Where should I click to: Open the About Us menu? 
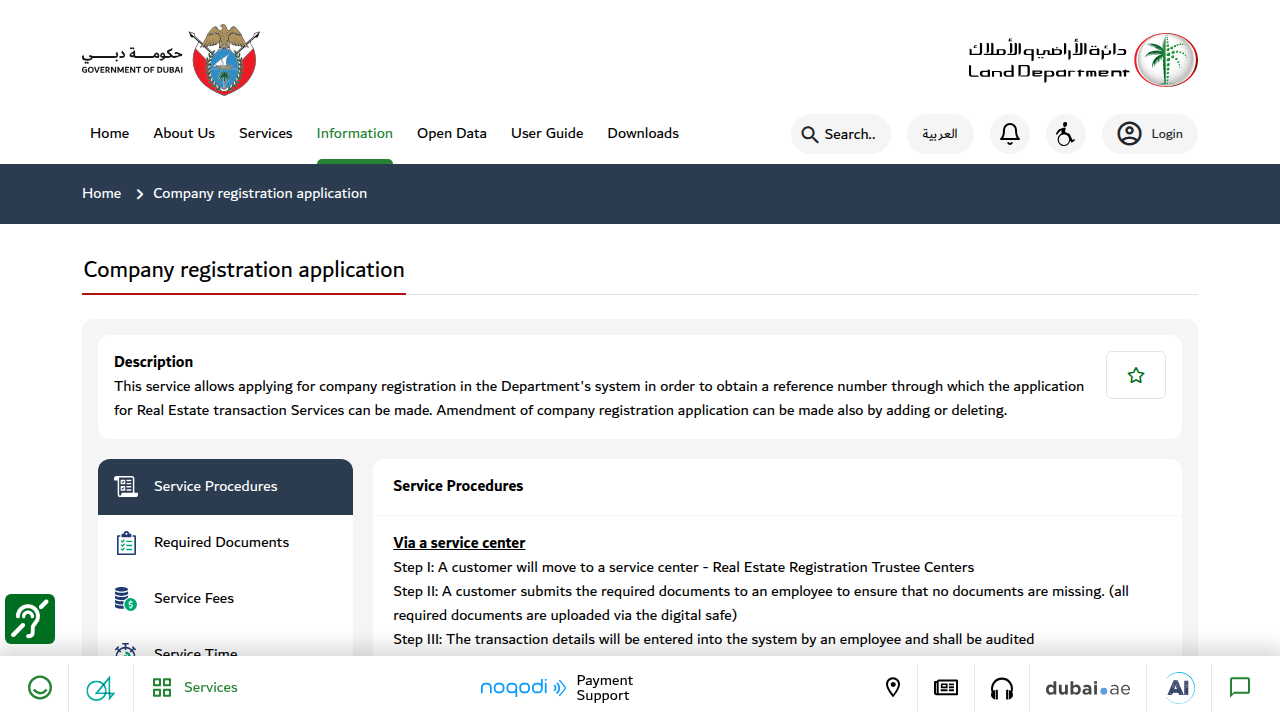184,134
